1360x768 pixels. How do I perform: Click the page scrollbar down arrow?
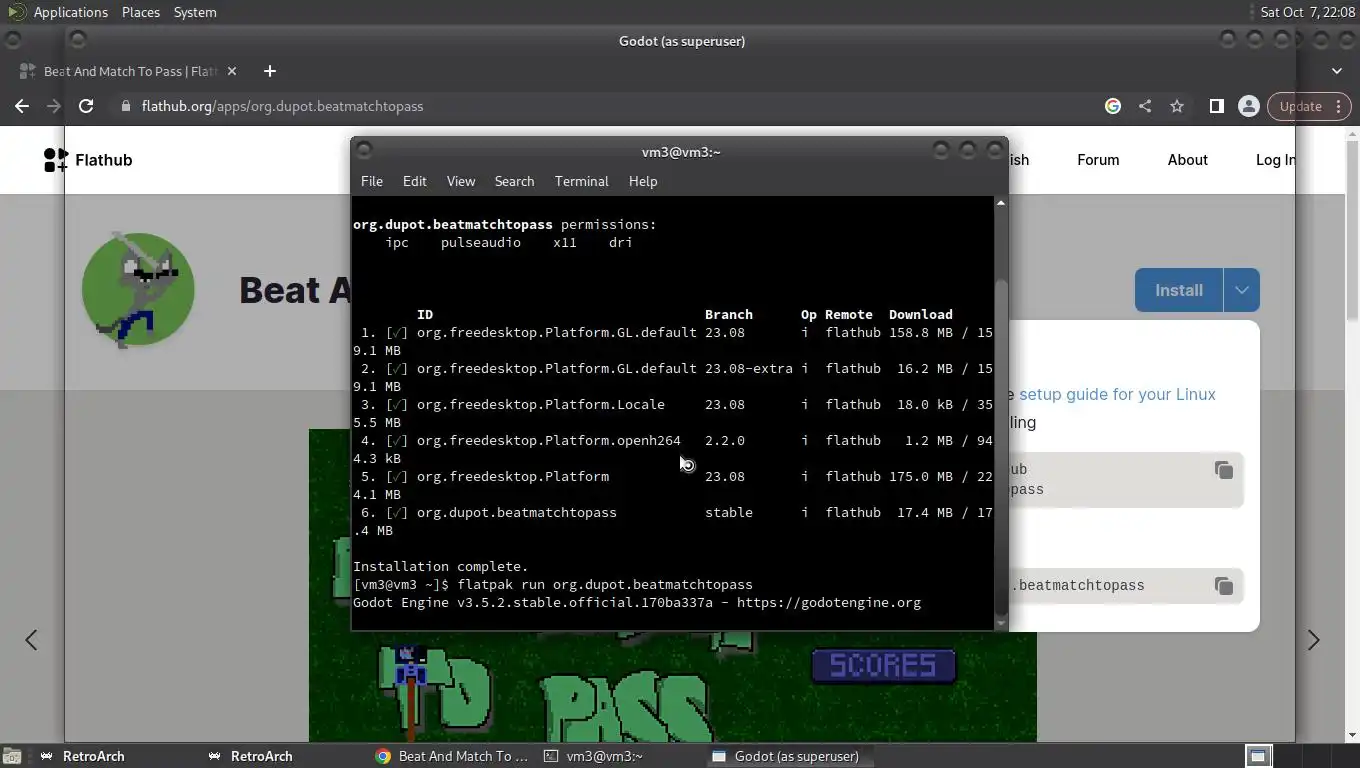pos(1352,736)
